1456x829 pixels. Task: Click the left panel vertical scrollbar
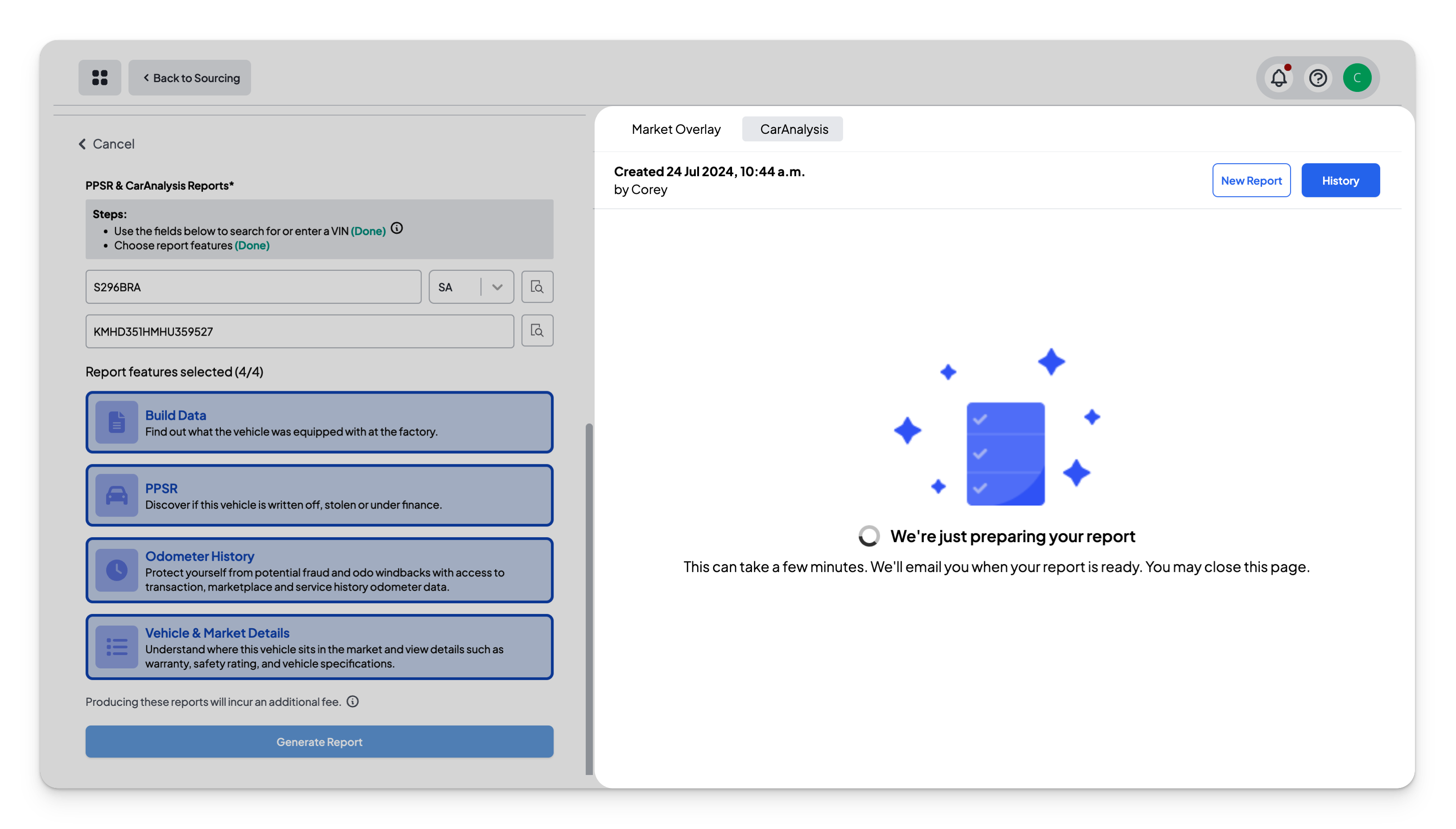589,598
